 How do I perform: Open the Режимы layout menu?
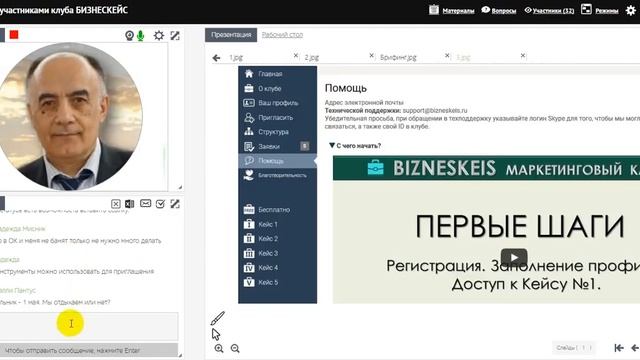pos(600,10)
